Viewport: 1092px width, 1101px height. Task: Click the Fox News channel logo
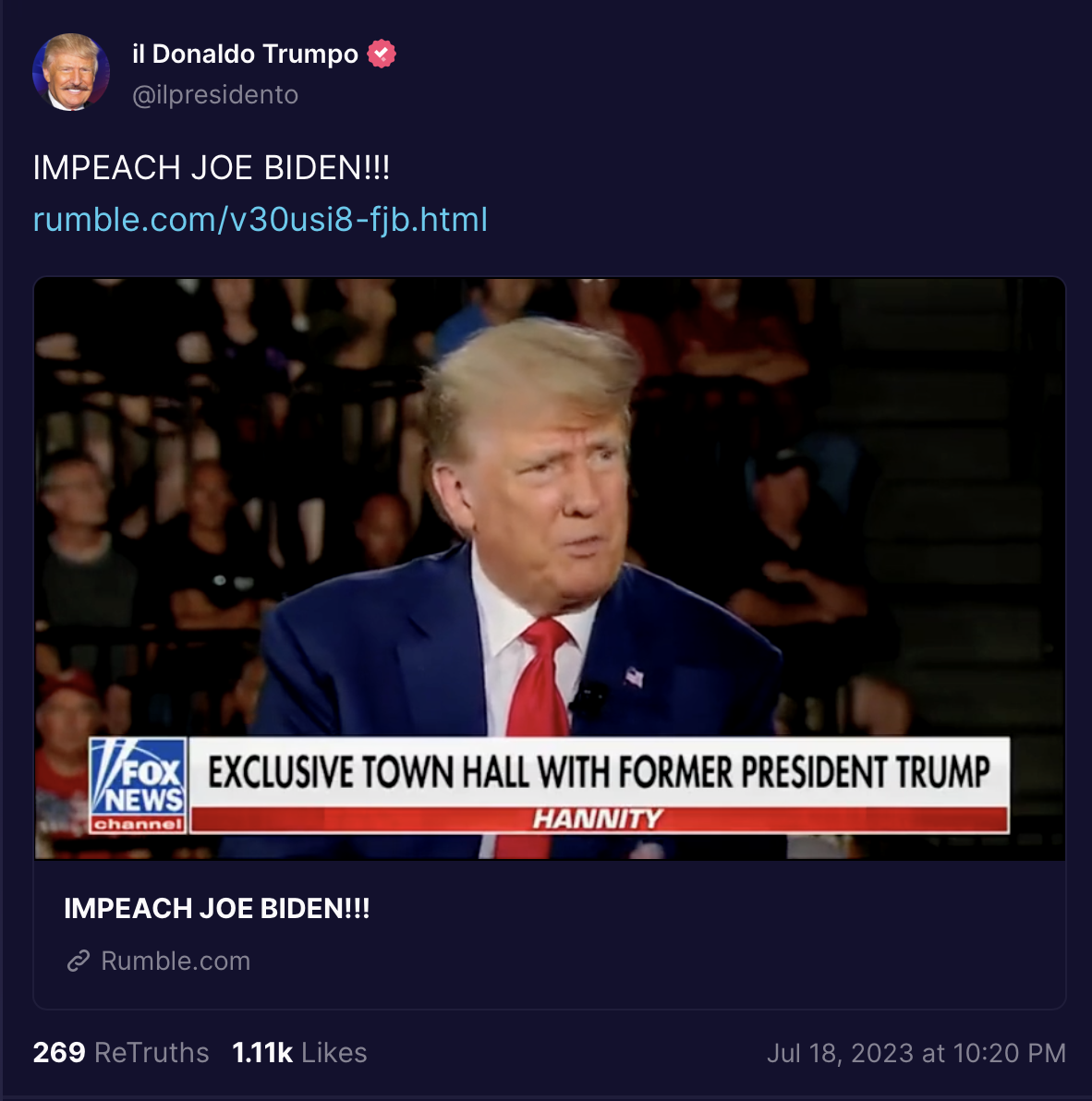[139, 785]
